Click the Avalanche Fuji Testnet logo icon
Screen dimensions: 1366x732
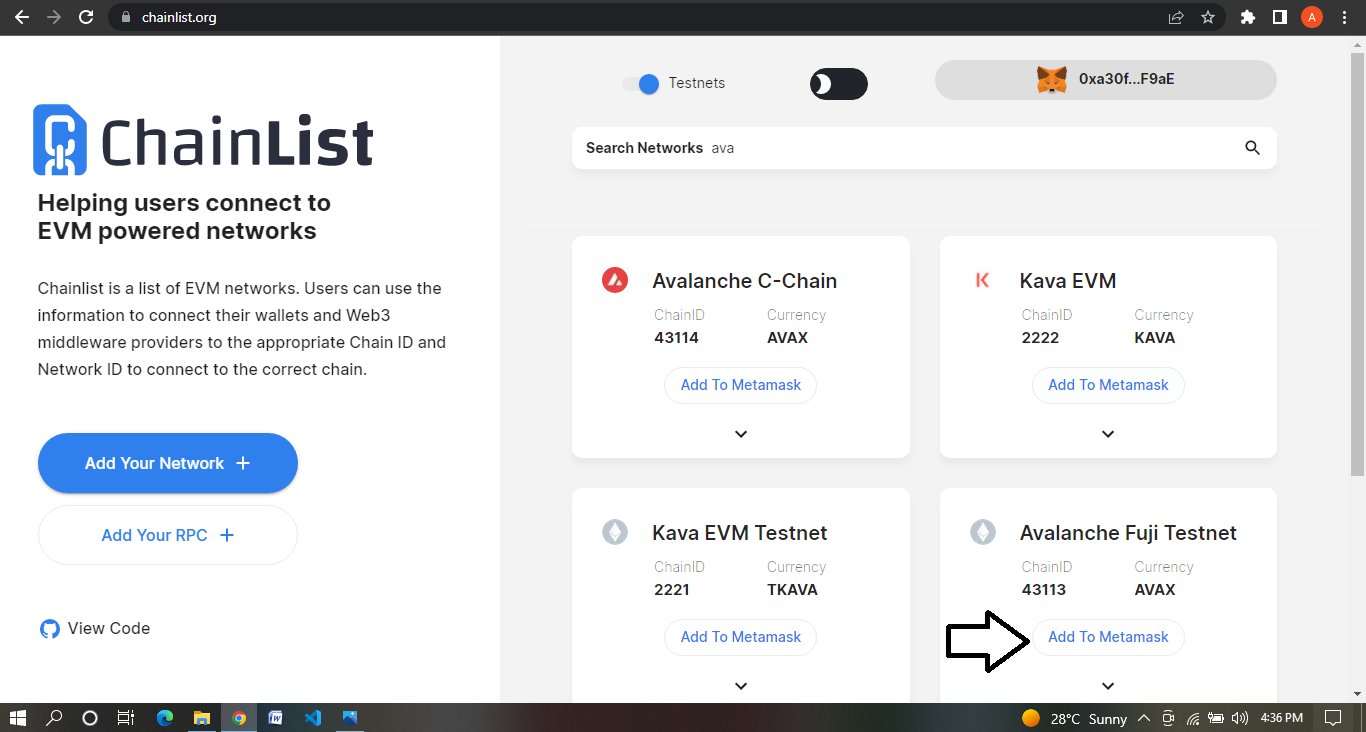click(x=982, y=533)
